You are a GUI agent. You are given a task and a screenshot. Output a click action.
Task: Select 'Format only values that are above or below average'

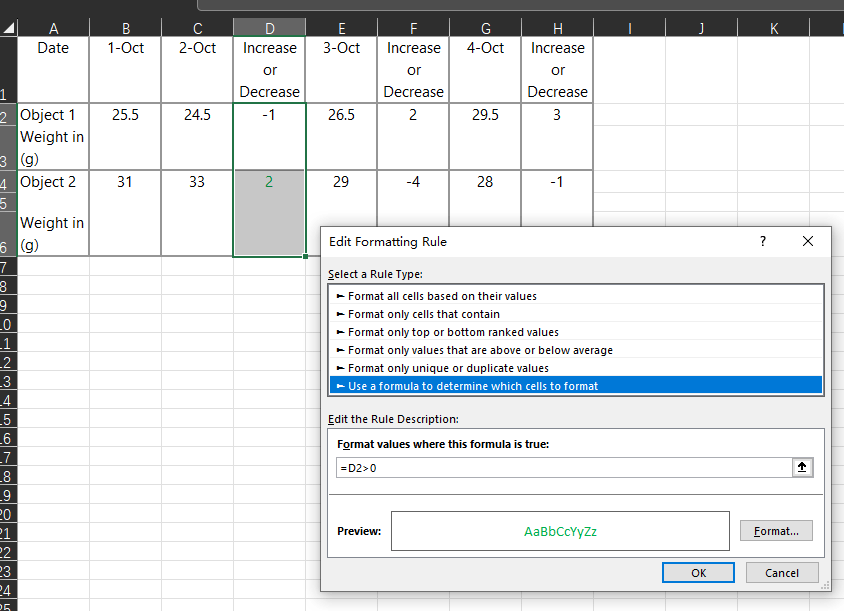click(x=575, y=350)
